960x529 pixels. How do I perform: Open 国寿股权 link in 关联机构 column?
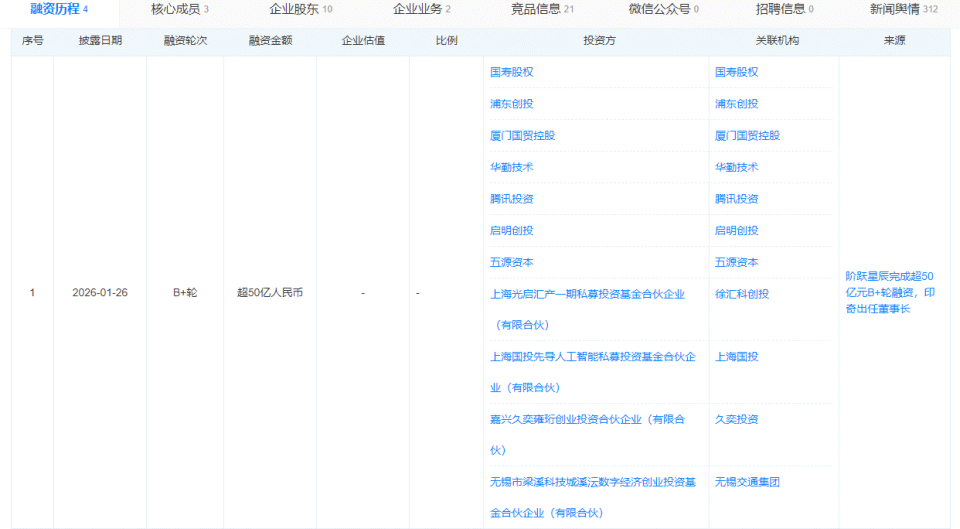(x=736, y=72)
